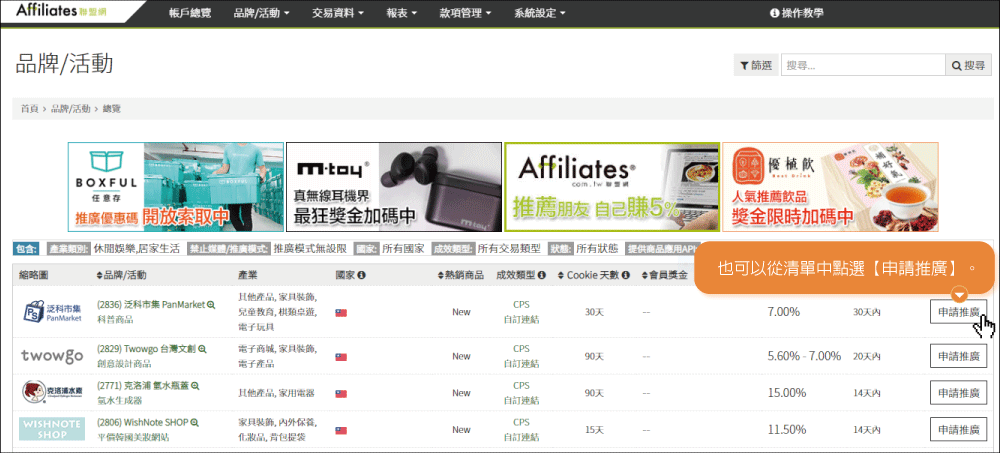Click 申請推廣 for 克洛浦 氫水瓶蓋
The height and width of the screenshot is (453, 1000).
pos(958,393)
